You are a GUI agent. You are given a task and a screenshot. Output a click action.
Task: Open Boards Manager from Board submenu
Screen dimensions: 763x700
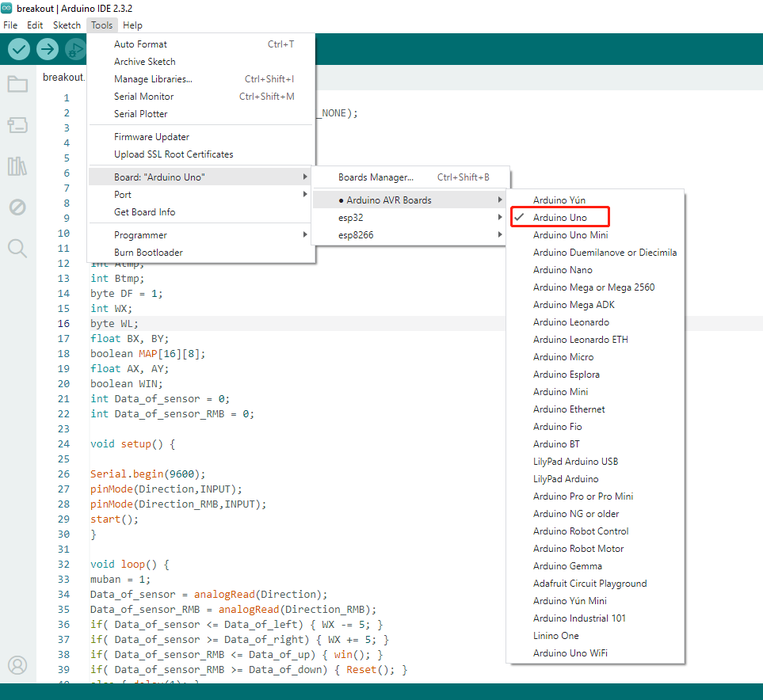(410, 178)
